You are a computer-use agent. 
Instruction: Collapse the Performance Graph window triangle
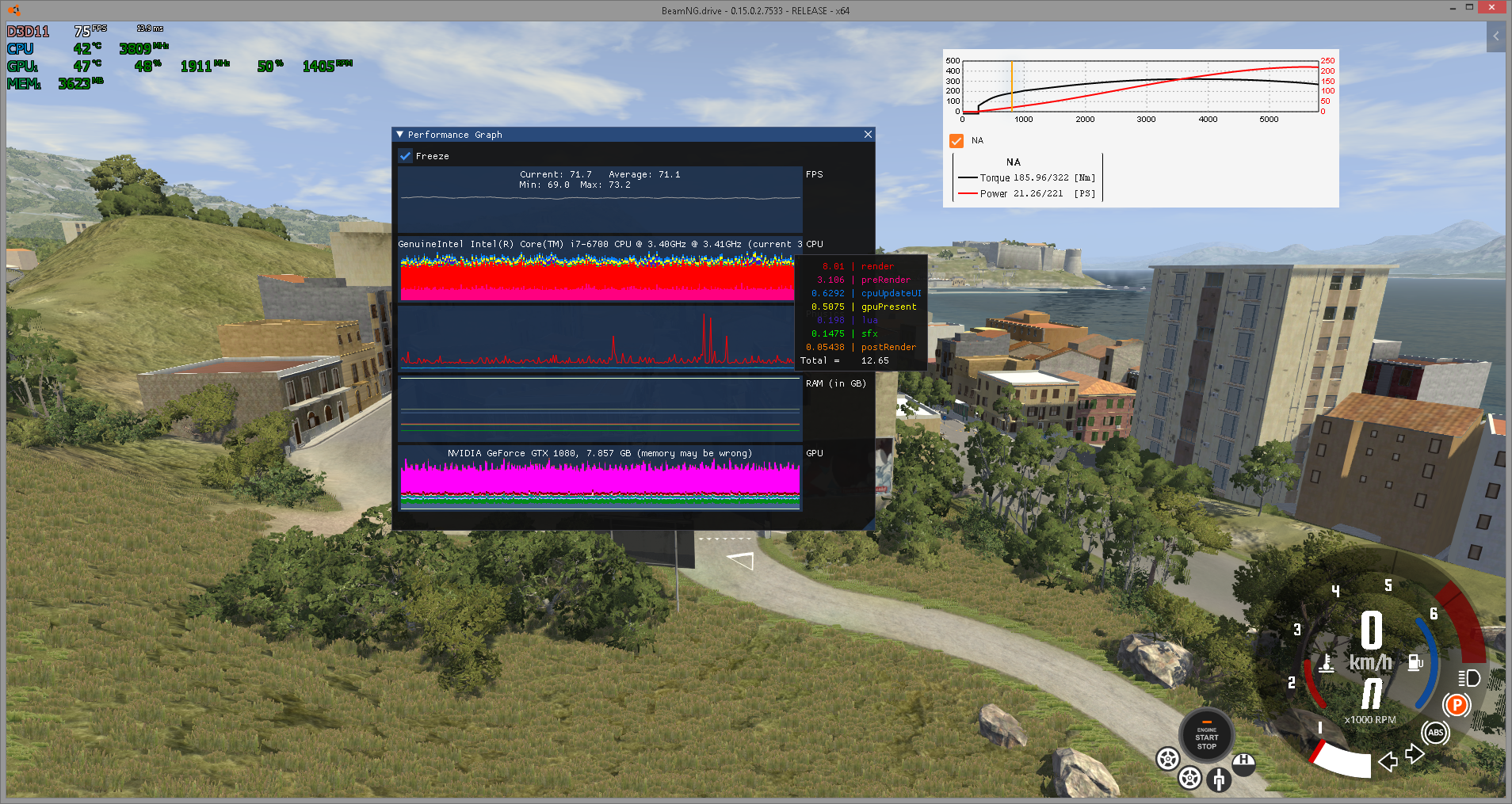tap(400, 135)
